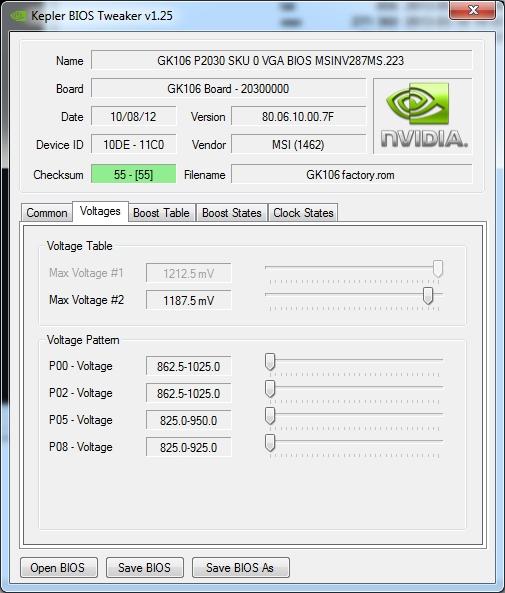Click the Date field 10/08/12
The height and width of the screenshot is (593, 505).
click(x=134, y=116)
